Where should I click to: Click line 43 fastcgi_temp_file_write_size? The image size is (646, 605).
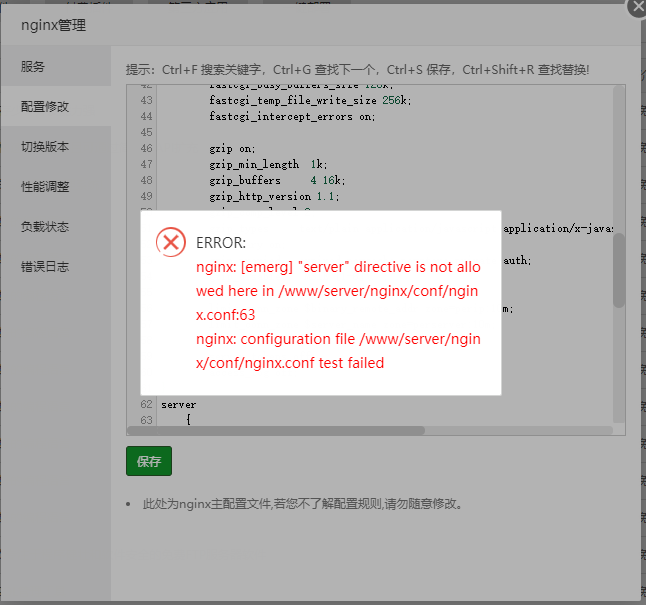coord(310,100)
